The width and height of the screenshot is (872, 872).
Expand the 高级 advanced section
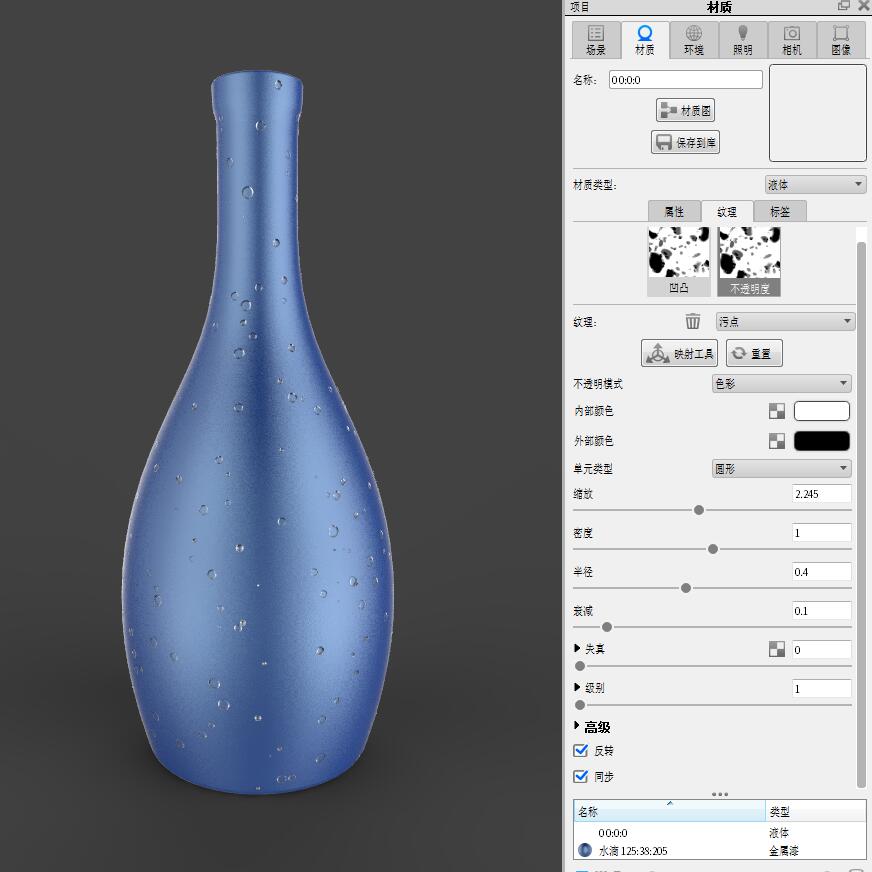(577, 726)
